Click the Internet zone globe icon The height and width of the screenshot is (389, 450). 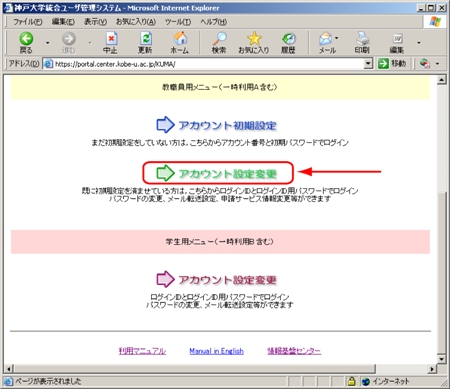coord(365,381)
